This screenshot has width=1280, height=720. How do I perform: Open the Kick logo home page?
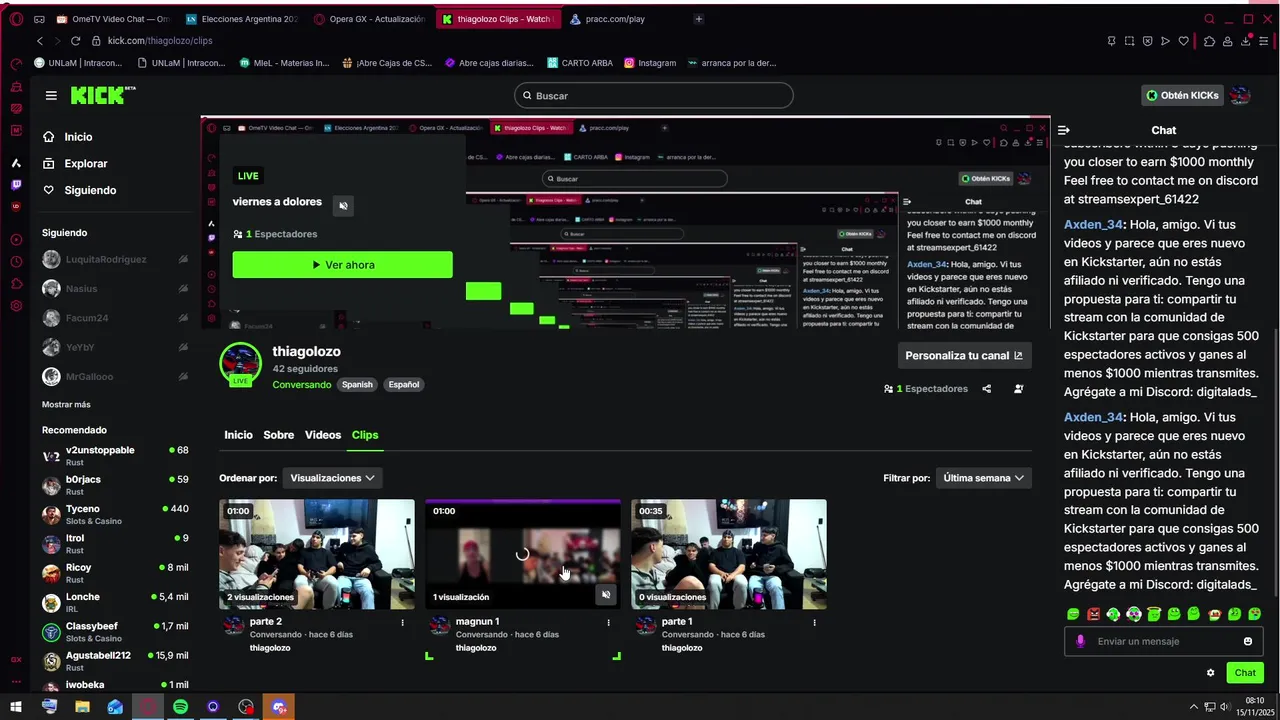(x=102, y=95)
